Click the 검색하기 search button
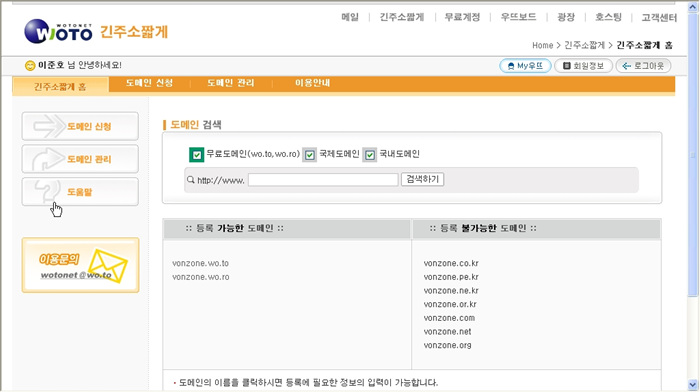Viewport: 700px width, 392px height. (x=422, y=179)
